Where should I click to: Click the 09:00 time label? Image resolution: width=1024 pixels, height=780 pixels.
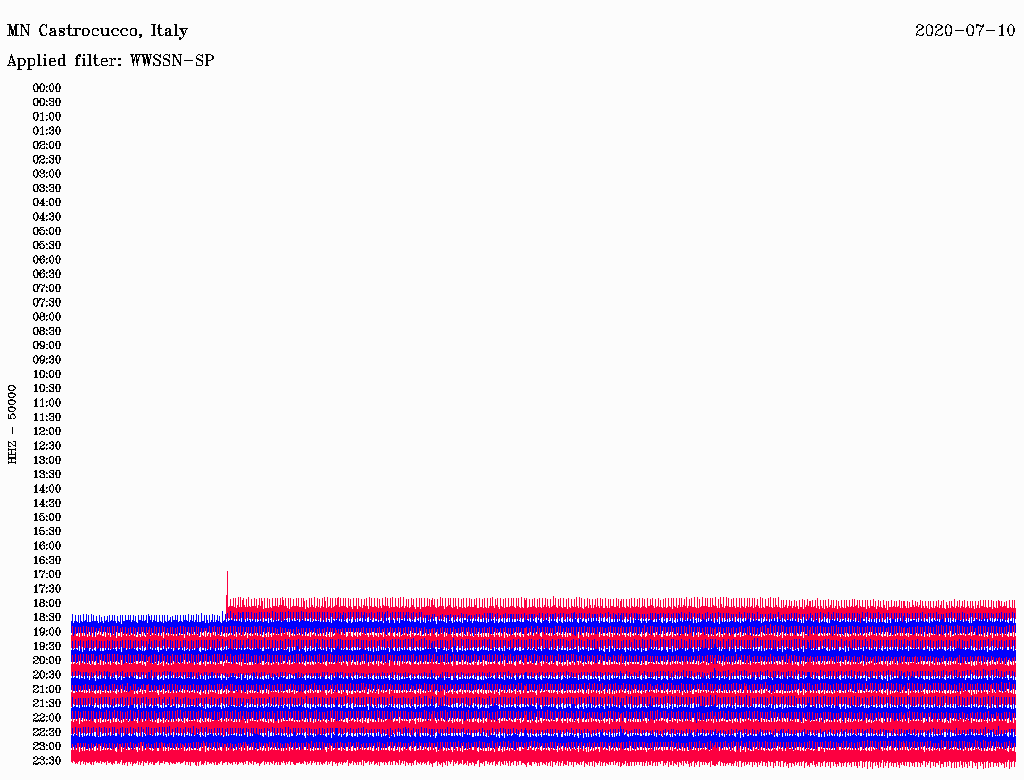tap(47, 346)
